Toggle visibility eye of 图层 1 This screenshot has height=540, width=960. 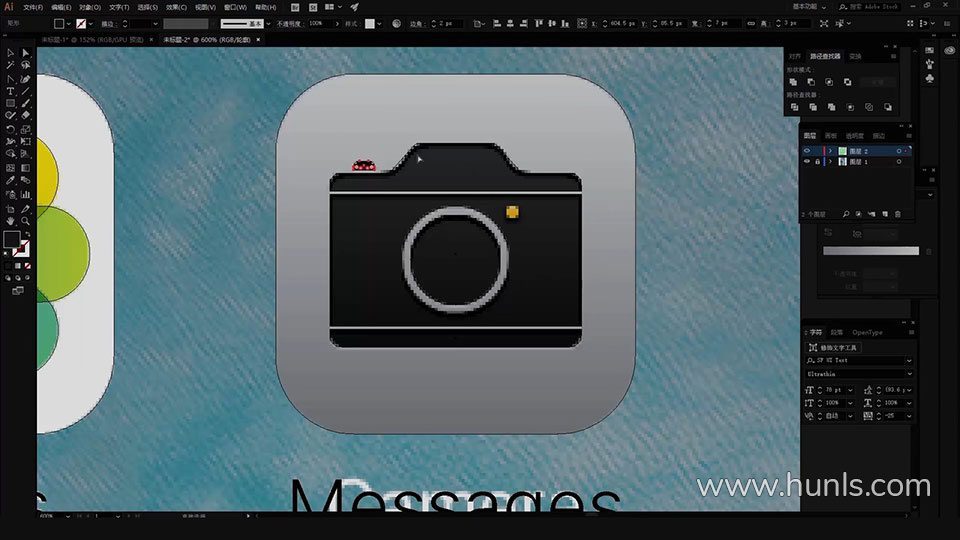807,162
